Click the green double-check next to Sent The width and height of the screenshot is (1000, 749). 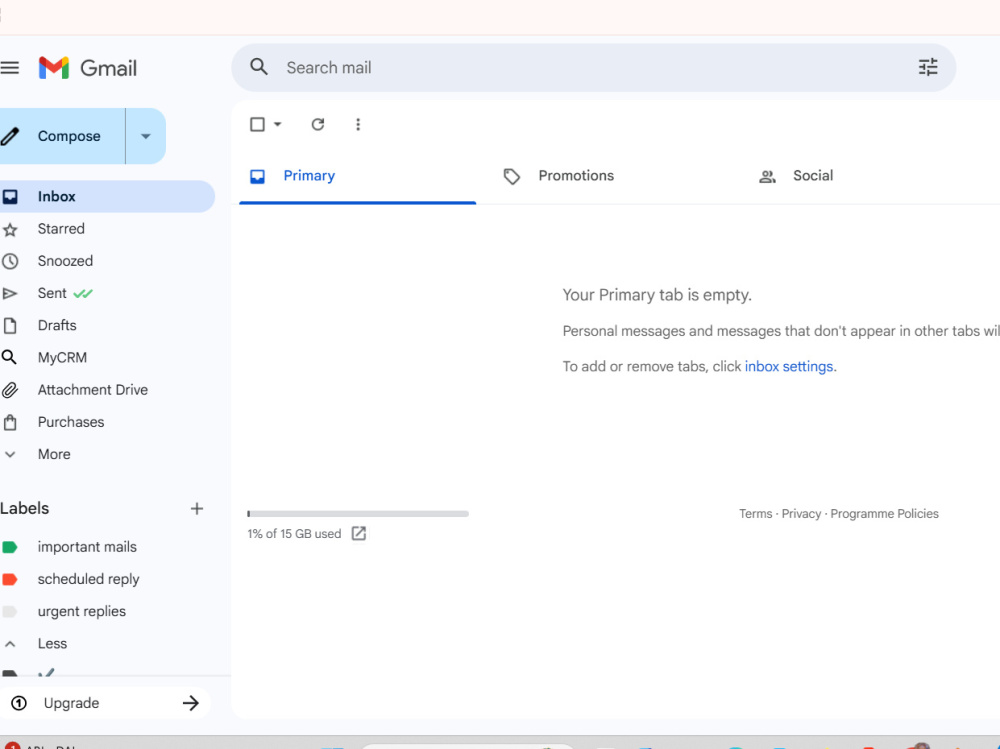(x=83, y=293)
